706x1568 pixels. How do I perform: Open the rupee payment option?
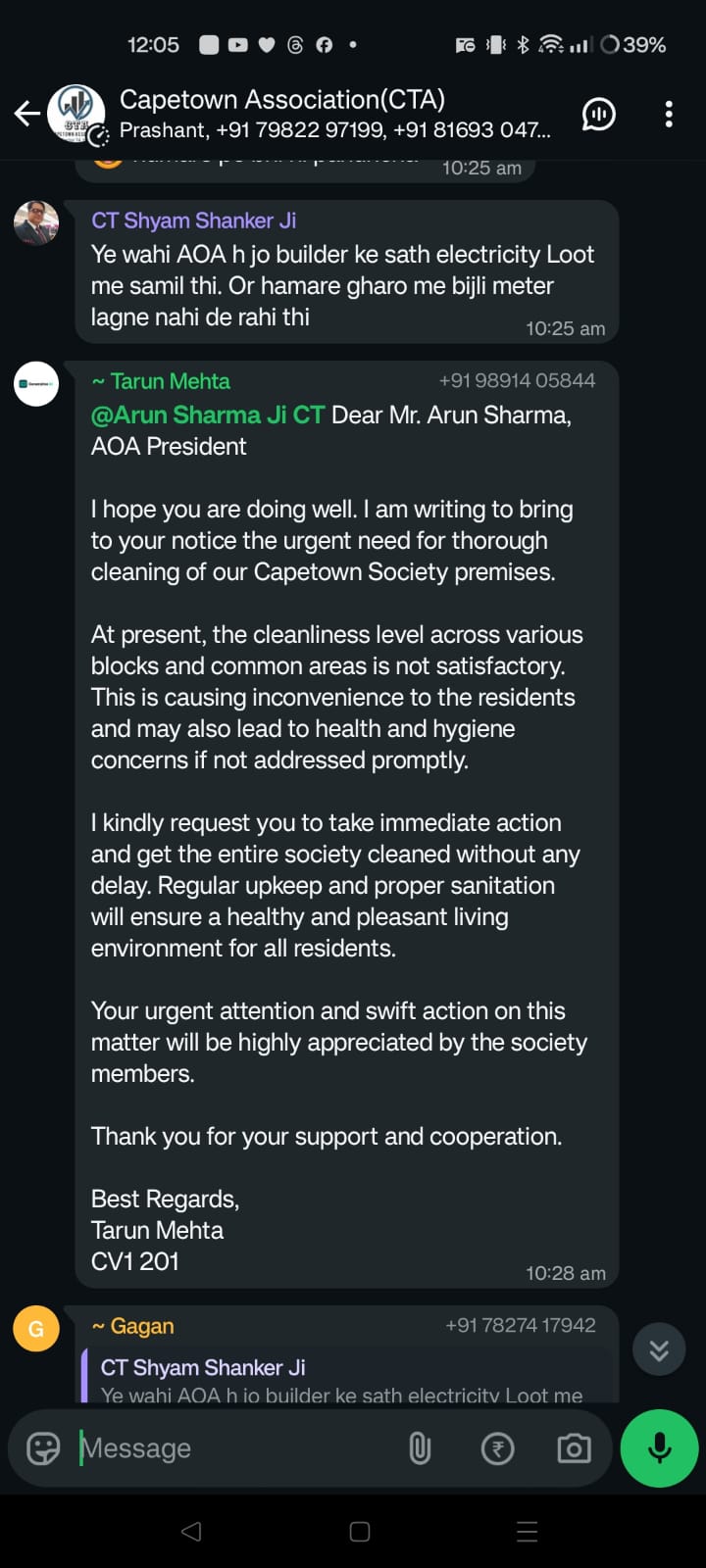[497, 1447]
